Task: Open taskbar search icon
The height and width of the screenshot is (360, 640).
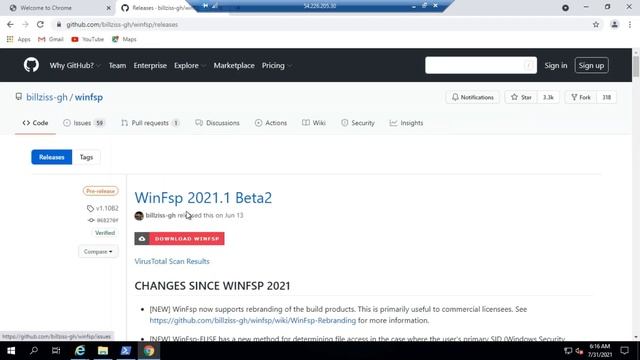Action: pyautogui.click(x=34, y=351)
